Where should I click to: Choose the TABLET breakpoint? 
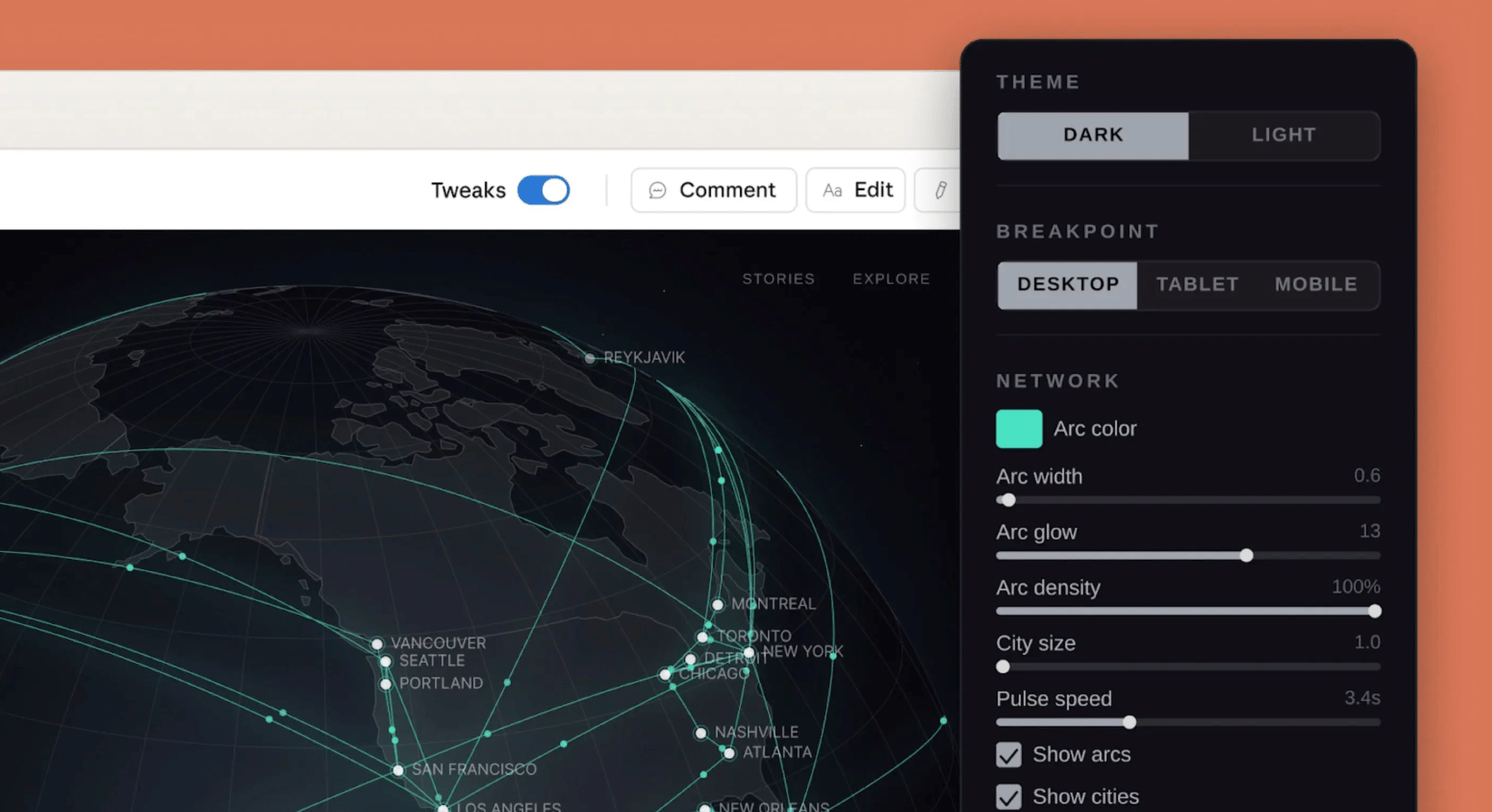click(1197, 285)
